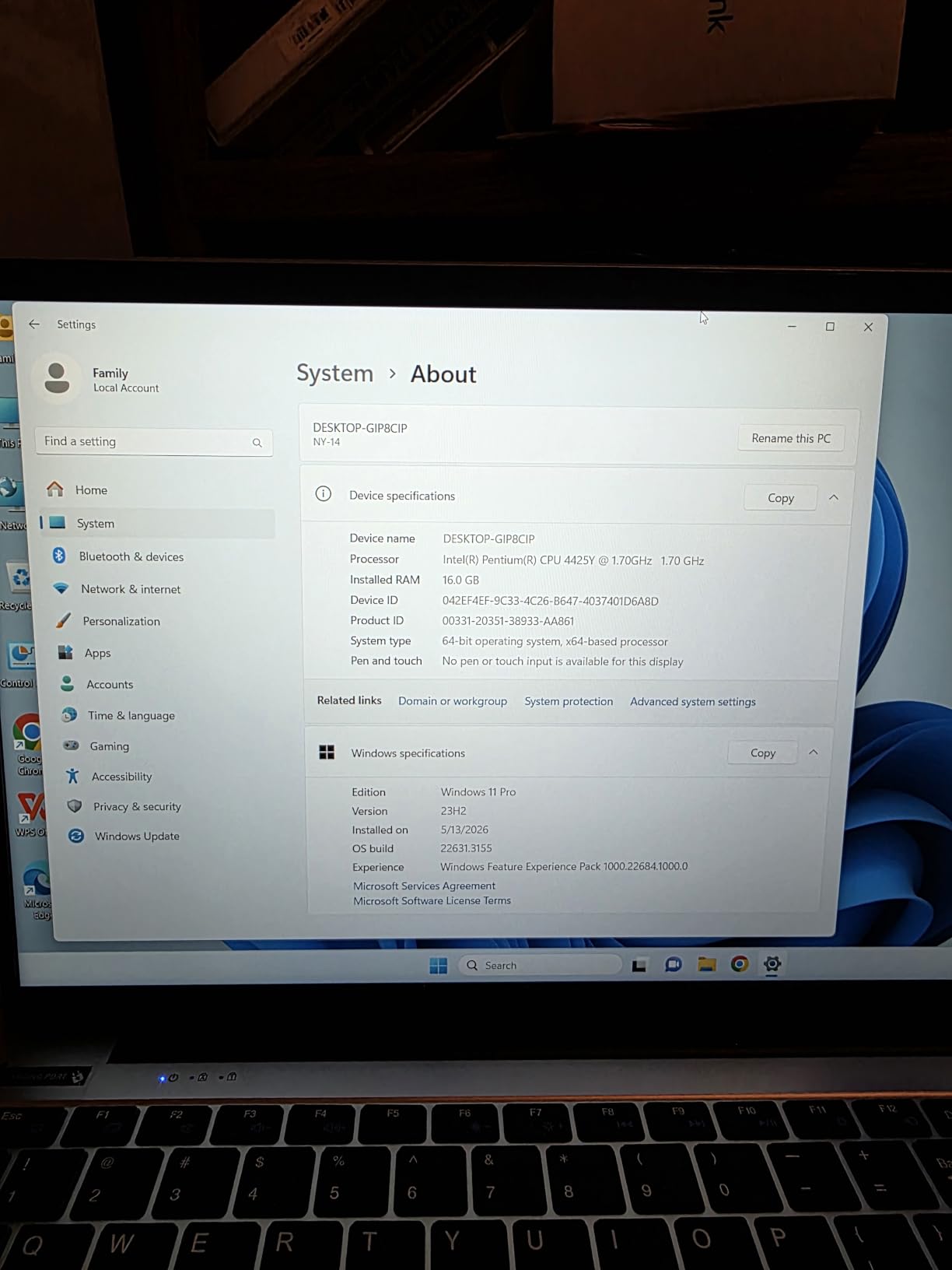Image resolution: width=952 pixels, height=1270 pixels.
Task: Click the System breadcrumb in the heading
Action: [335, 374]
